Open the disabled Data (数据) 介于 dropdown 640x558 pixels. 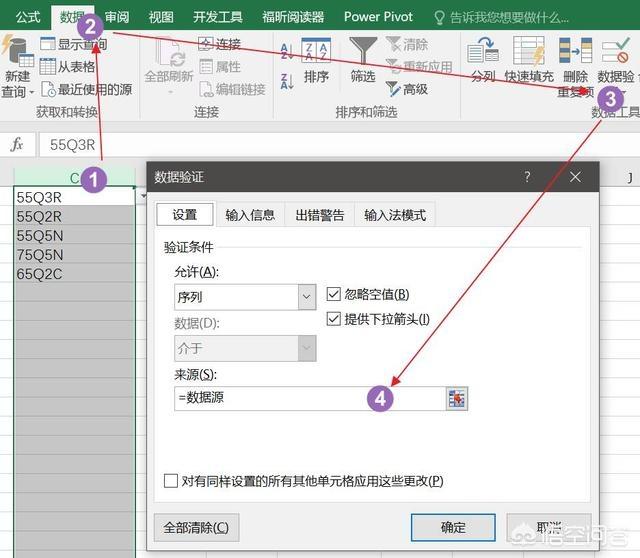tap(307, 348)
